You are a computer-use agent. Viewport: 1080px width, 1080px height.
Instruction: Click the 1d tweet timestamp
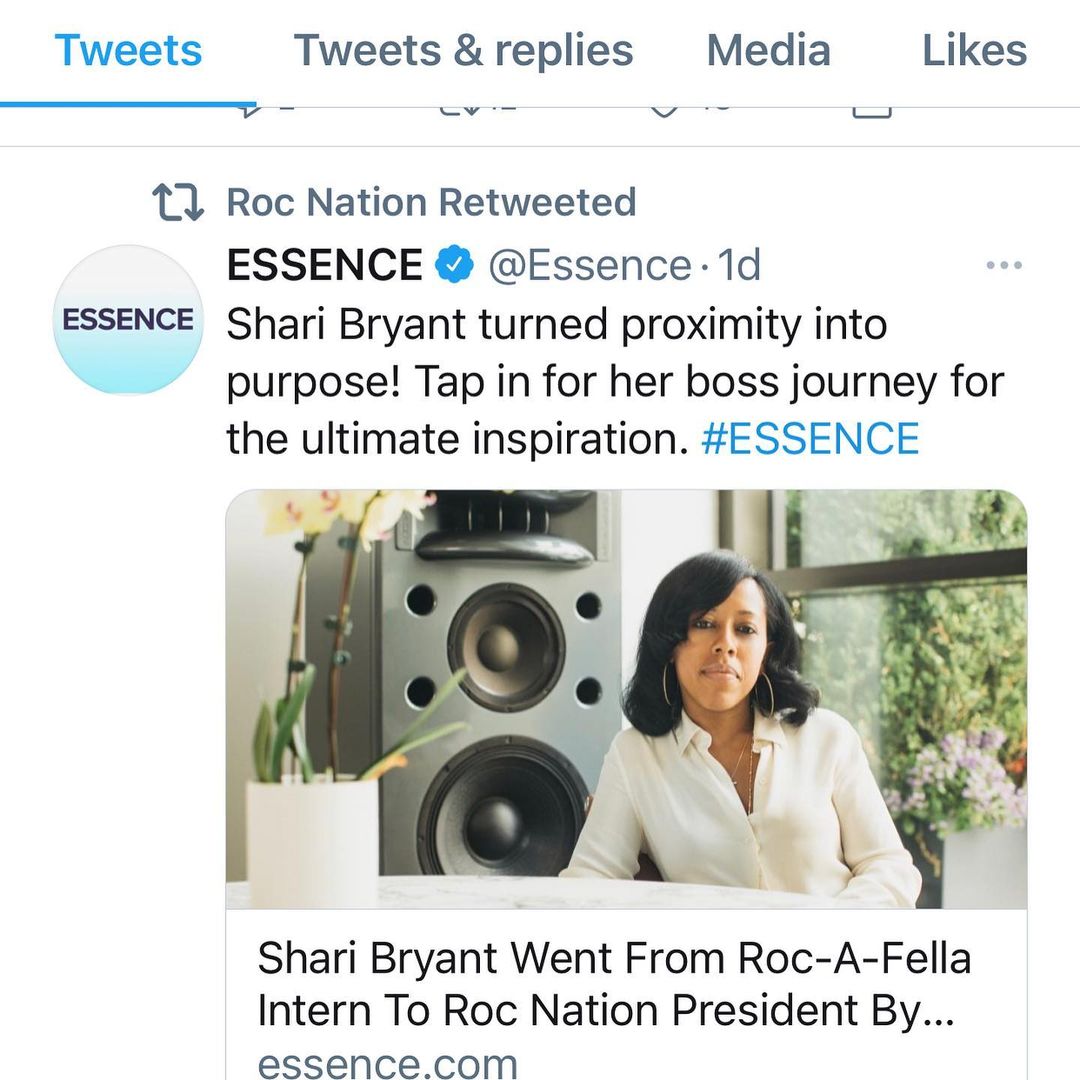(739, 266)
